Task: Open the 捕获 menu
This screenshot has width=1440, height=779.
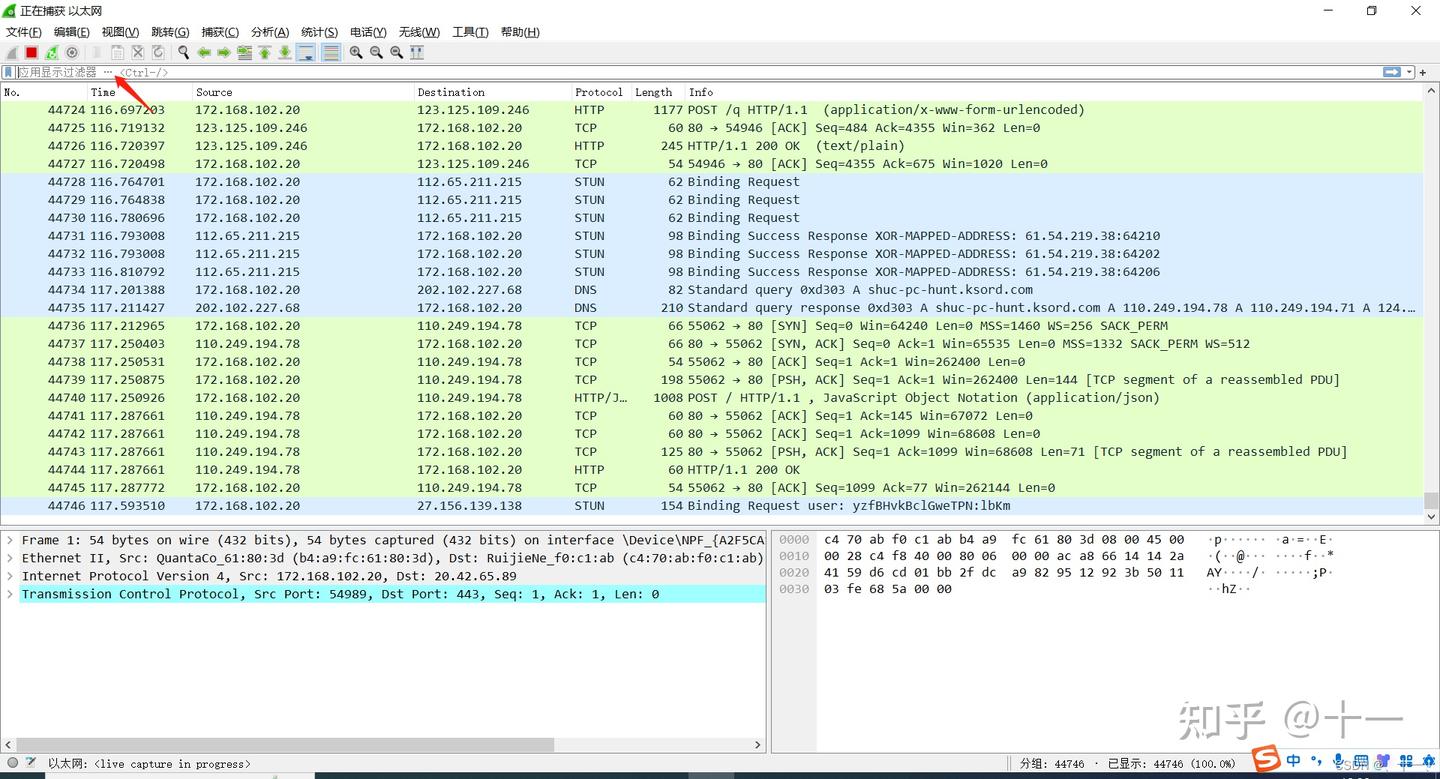Action: click(219, 31)
